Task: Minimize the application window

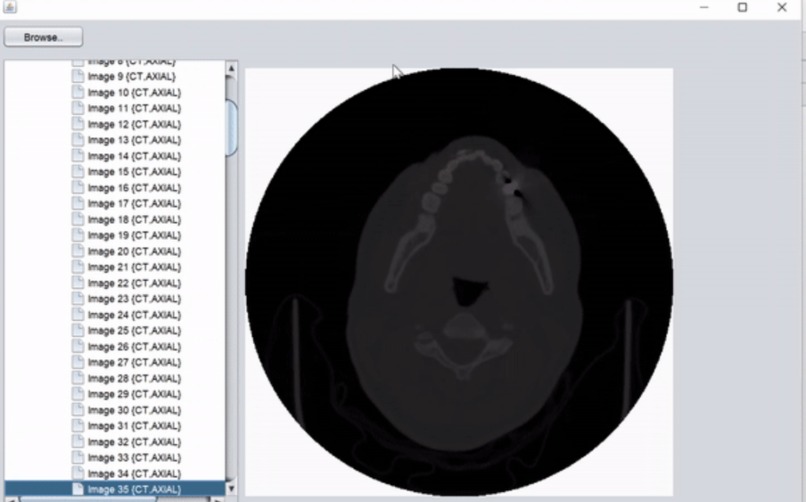Action: (704, 7)
